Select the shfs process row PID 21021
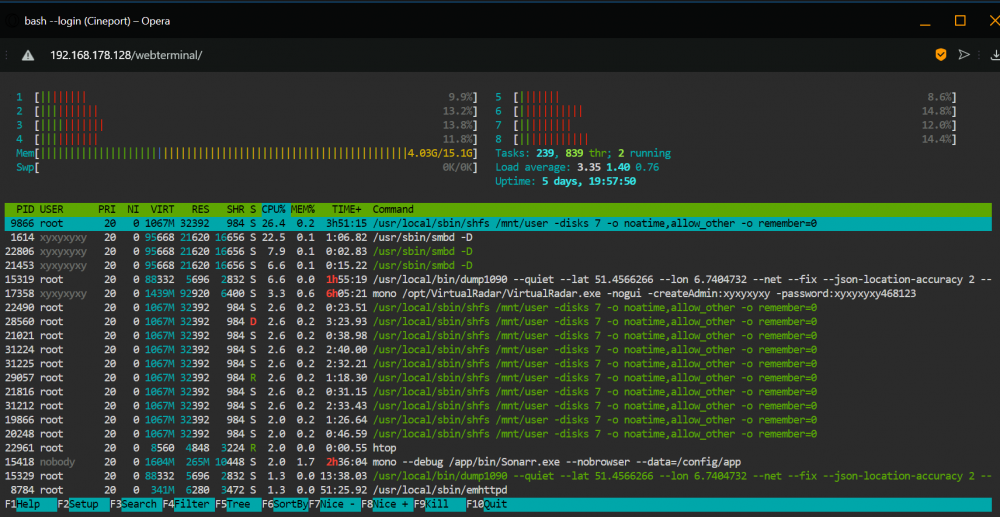1000x517 pixels. [x=498, y=335]
